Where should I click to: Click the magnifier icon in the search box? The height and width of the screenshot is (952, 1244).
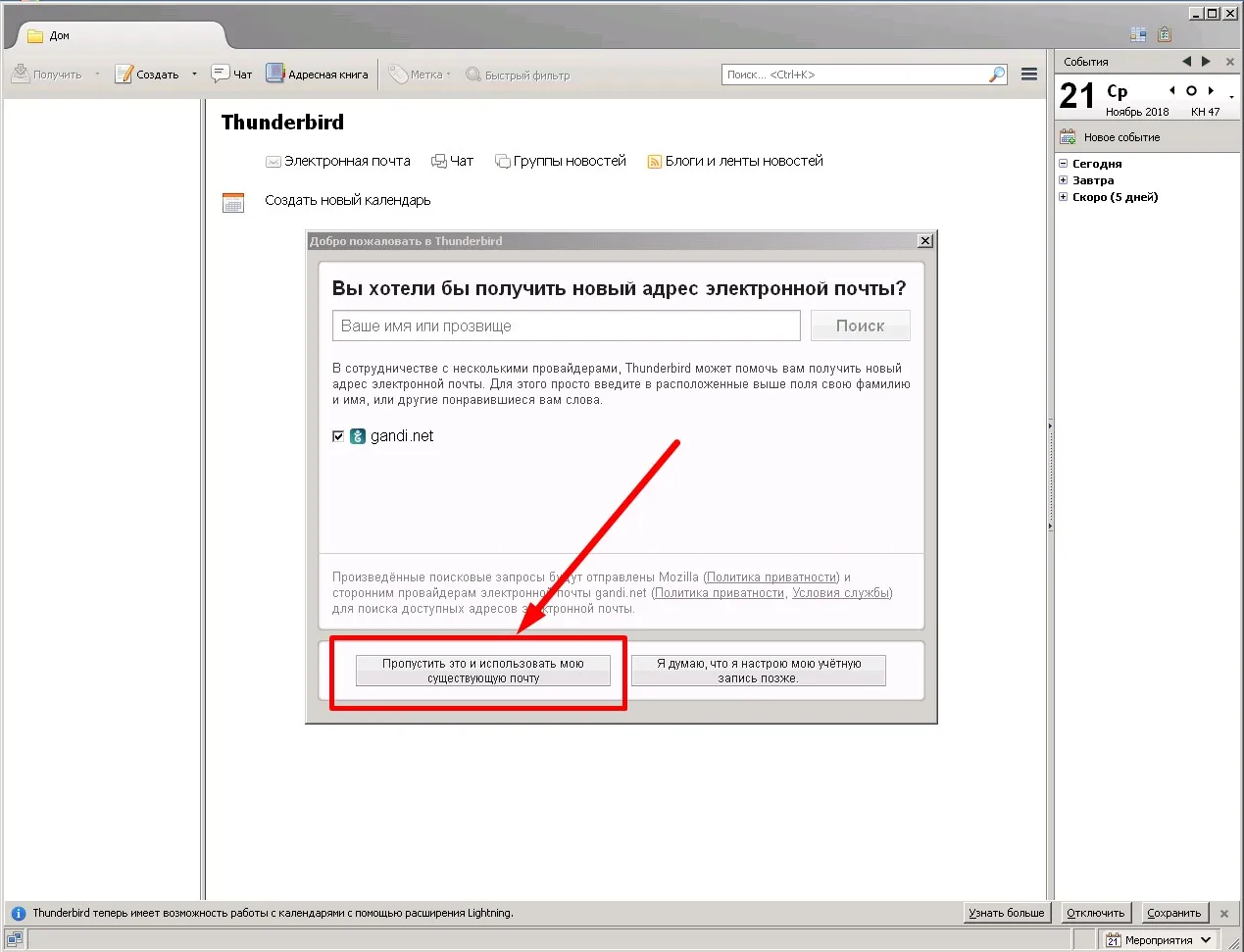click(997, 75)
